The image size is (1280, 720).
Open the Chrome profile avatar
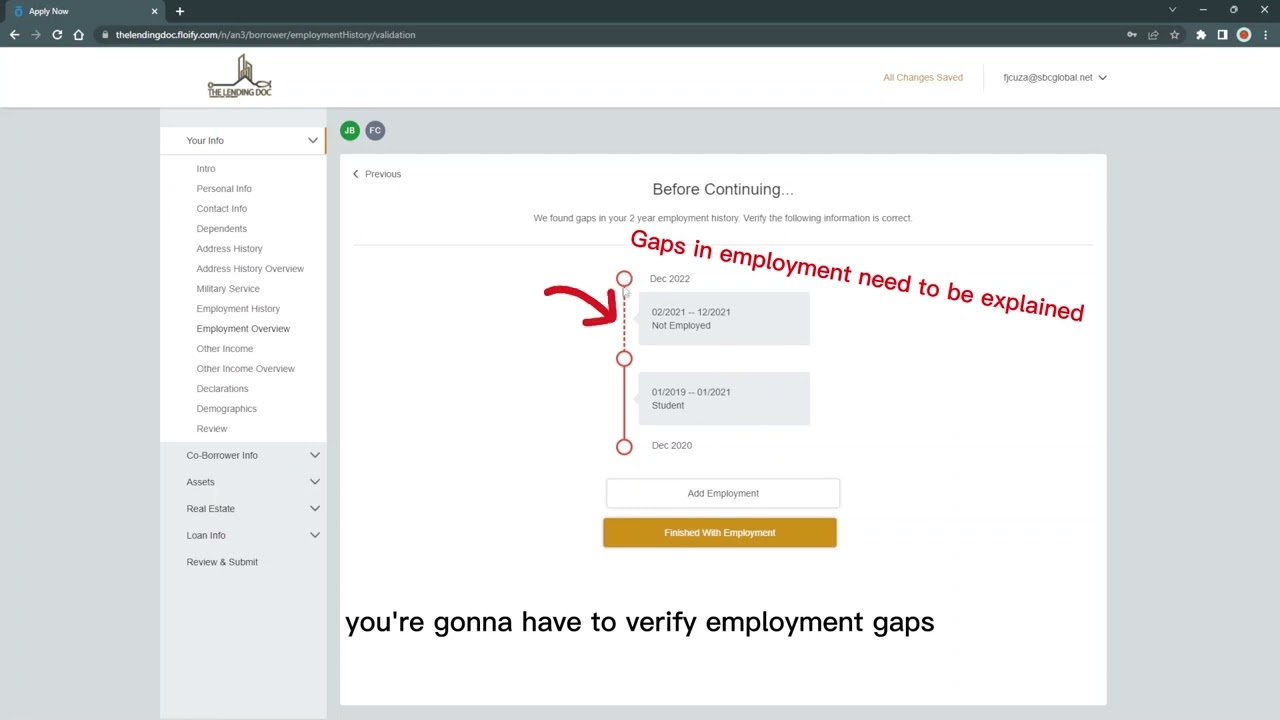coord(1244,34)
